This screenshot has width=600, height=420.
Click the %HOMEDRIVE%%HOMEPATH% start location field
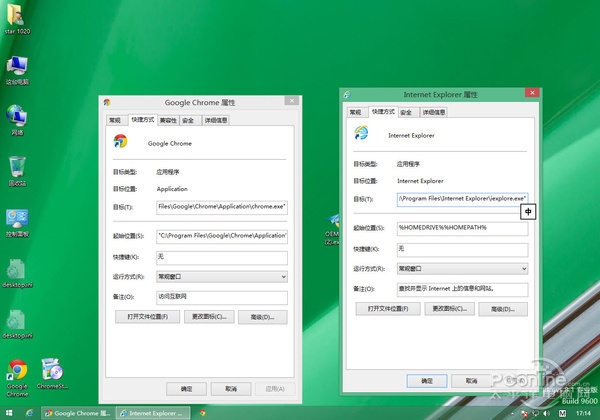click(x=463, y=228)
